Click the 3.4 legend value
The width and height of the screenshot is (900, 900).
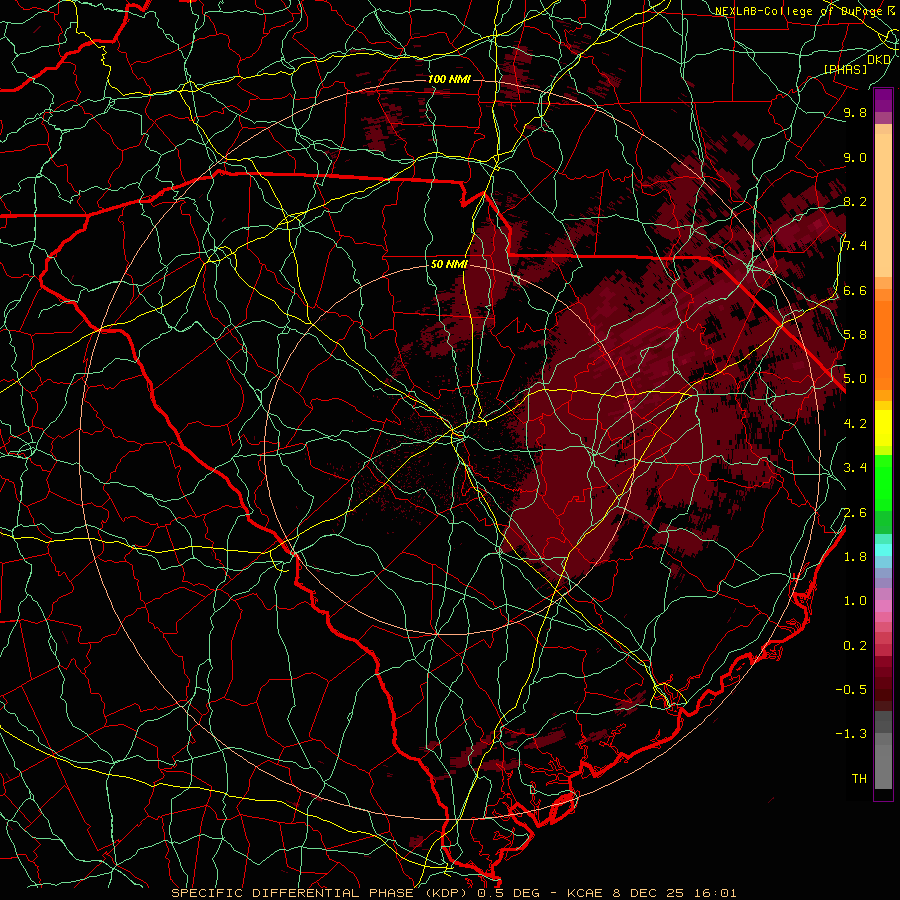(x=855, y=468)
